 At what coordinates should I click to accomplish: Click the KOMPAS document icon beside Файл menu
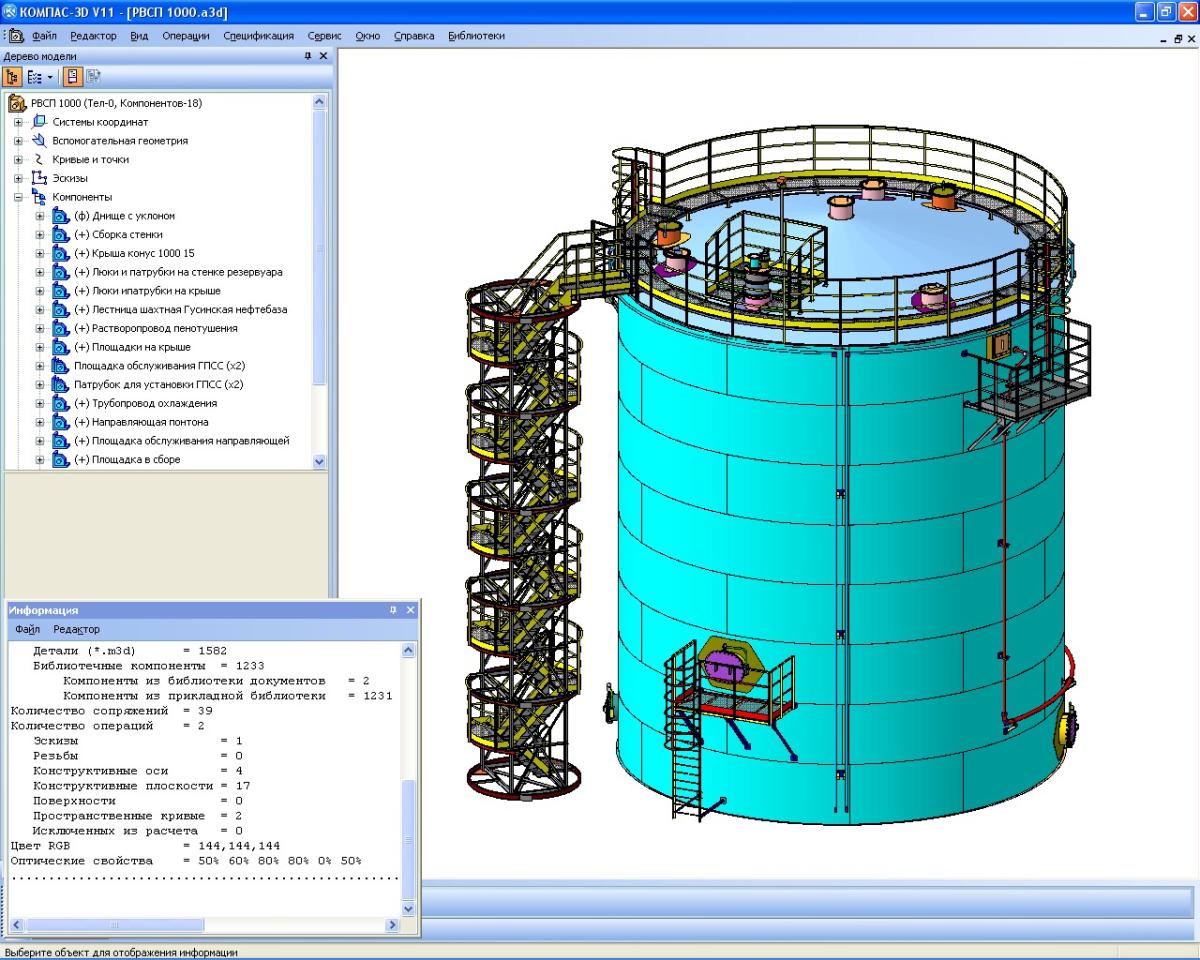(x=16, y=36)
